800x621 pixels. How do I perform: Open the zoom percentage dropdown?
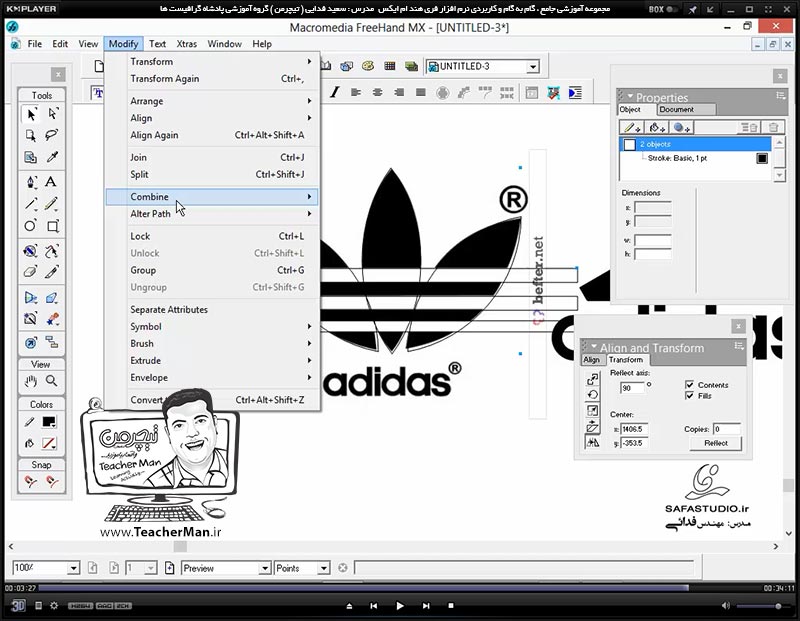pyautogui.click(x=73, y=568)
